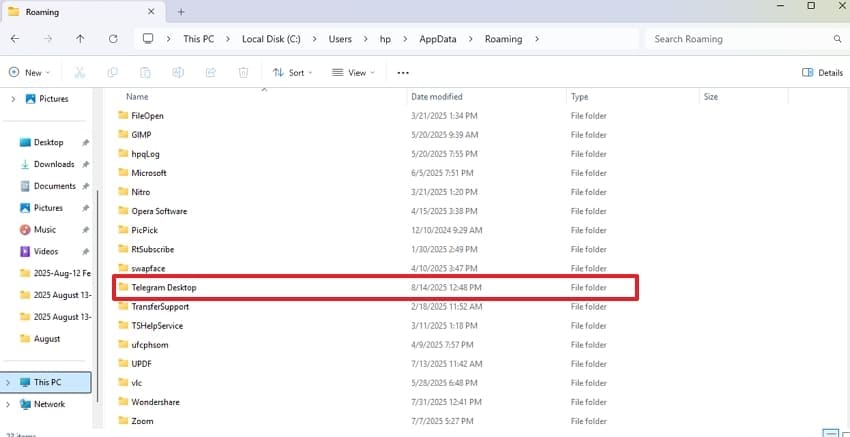Go back with the Back arrow
The image size is (850, 437).
(15, 39)
